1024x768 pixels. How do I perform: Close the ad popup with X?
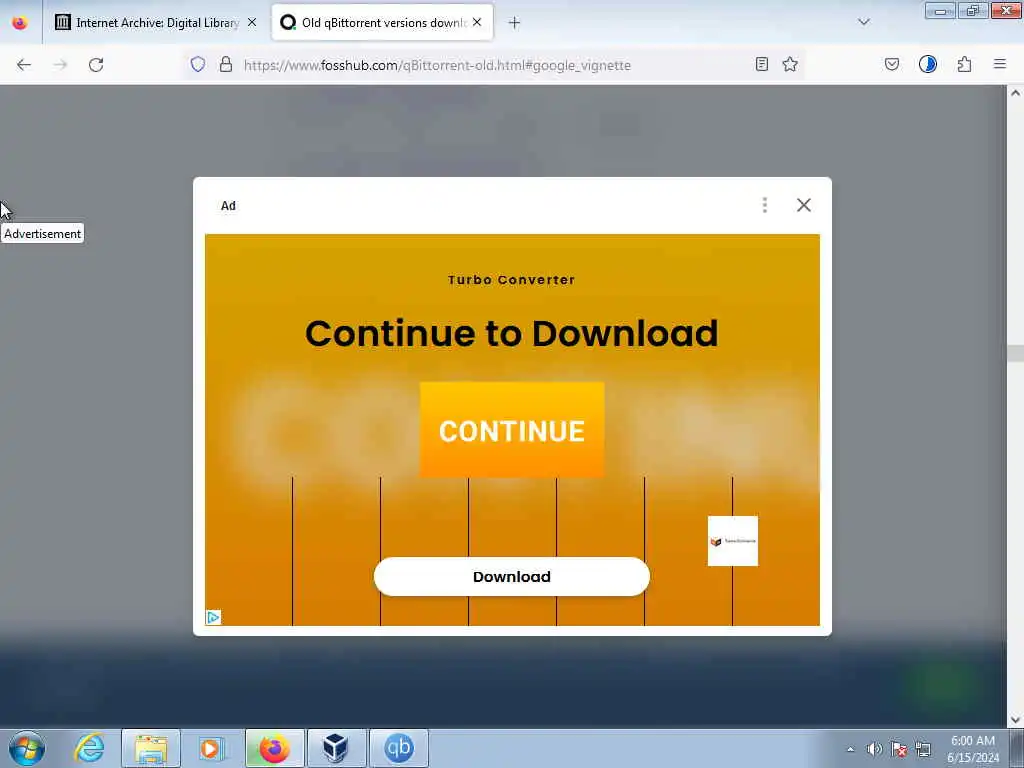click(804, 205)
